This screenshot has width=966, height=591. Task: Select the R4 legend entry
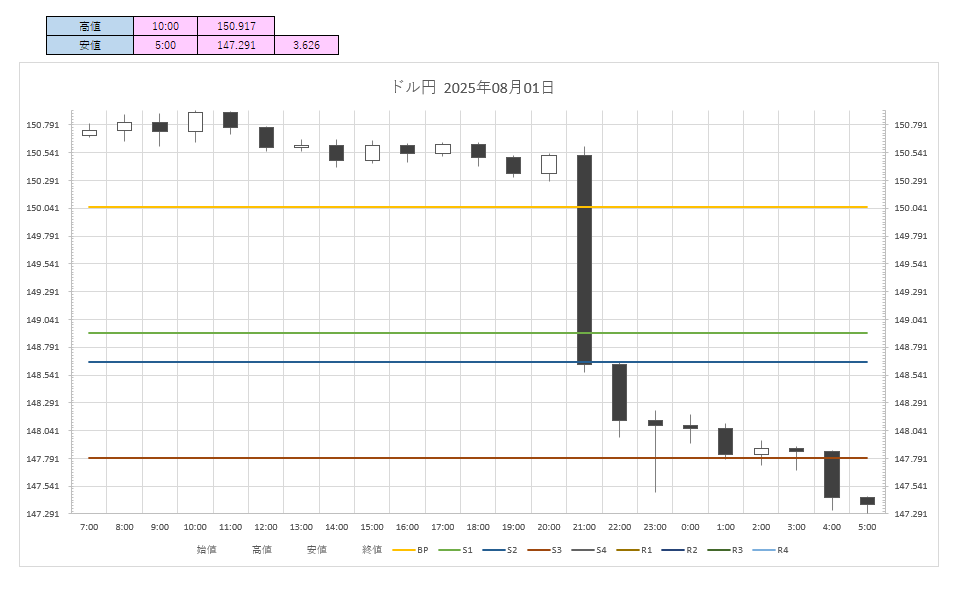click(770, 550)
